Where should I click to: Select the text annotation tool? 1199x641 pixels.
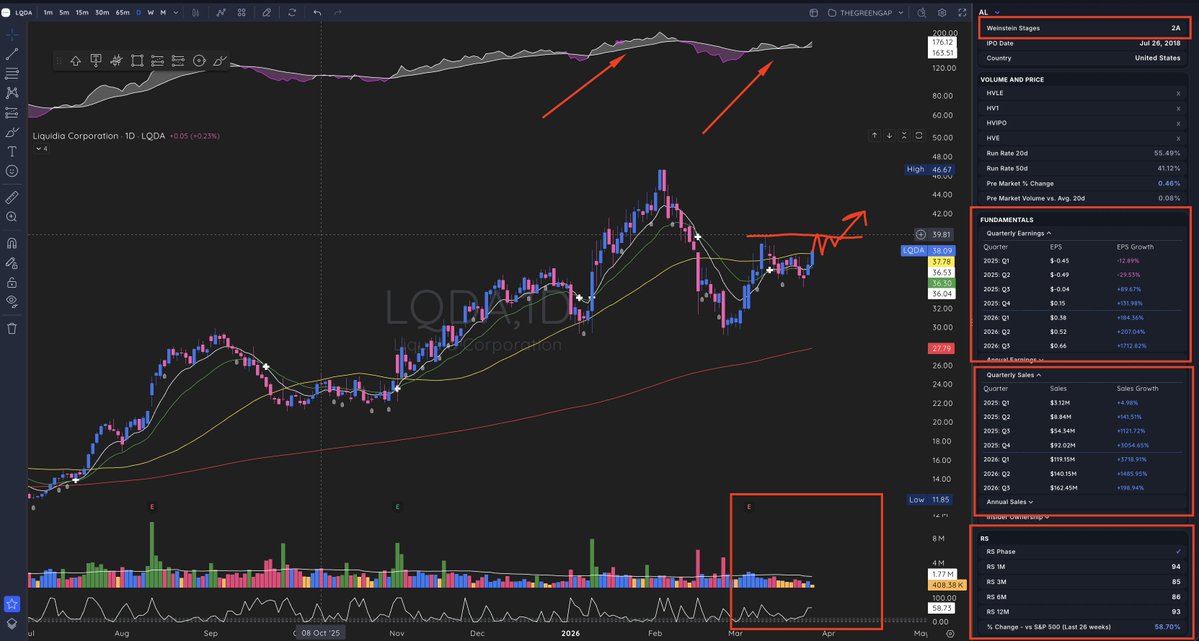12,151
